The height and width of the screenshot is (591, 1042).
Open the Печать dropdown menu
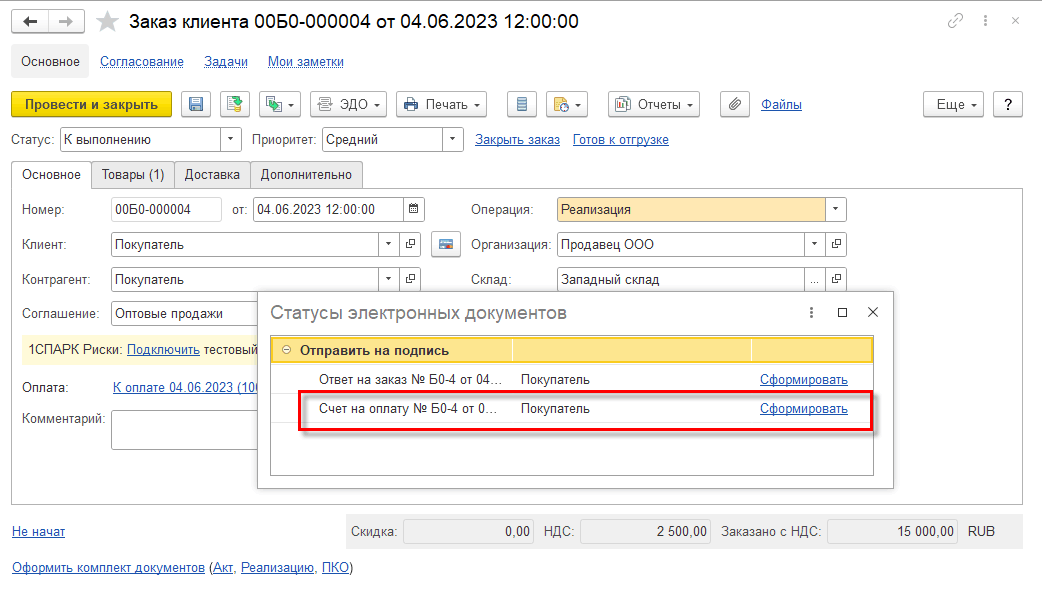pyautogui.click(x=441, y=104)
